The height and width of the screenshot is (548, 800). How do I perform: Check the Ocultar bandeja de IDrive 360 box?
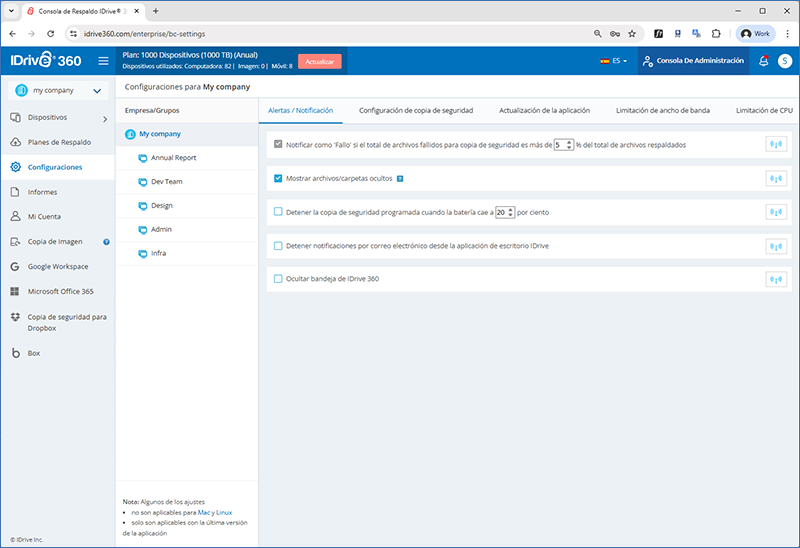pyautogui.click(x=278, y=279)
